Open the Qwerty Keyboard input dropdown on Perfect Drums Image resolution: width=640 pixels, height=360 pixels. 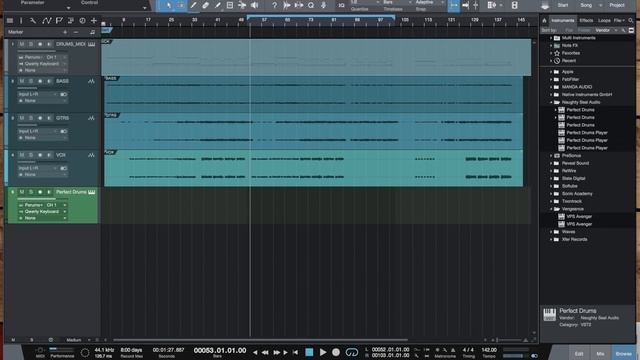(x=42, y=211)
